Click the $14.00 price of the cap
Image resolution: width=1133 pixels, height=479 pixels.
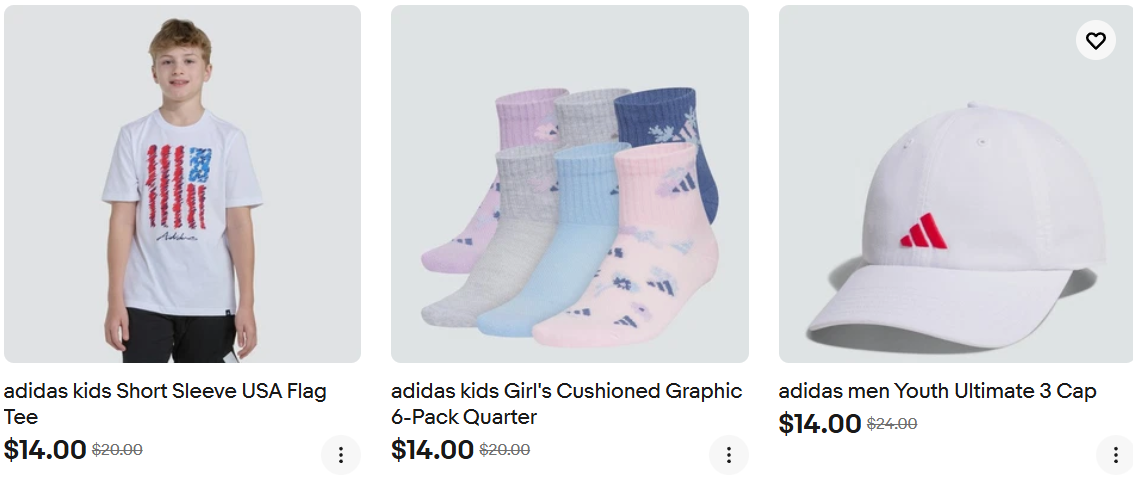pyautogui.click(x=819, y=423)
